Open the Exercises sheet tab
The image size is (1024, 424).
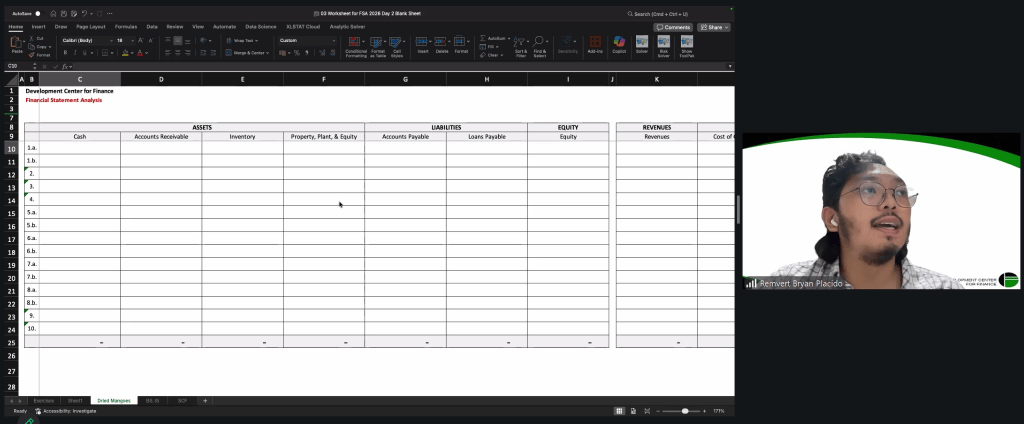[44, 400]
